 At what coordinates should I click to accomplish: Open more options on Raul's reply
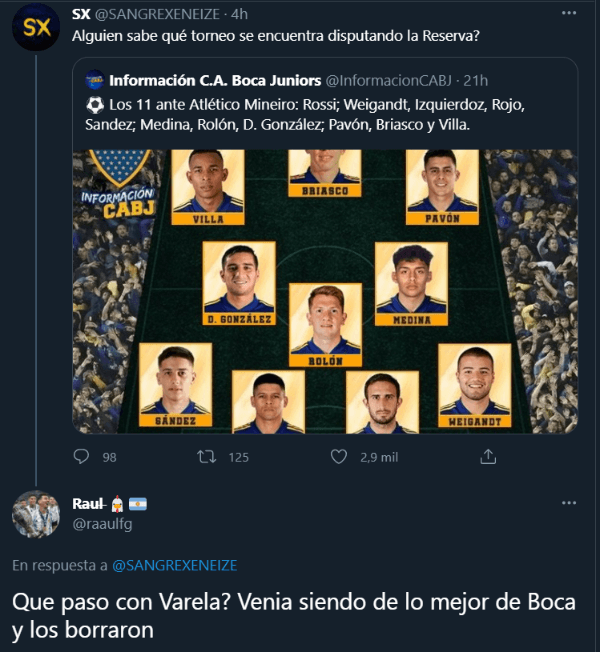pyautogui.click(x=569, y=503)
